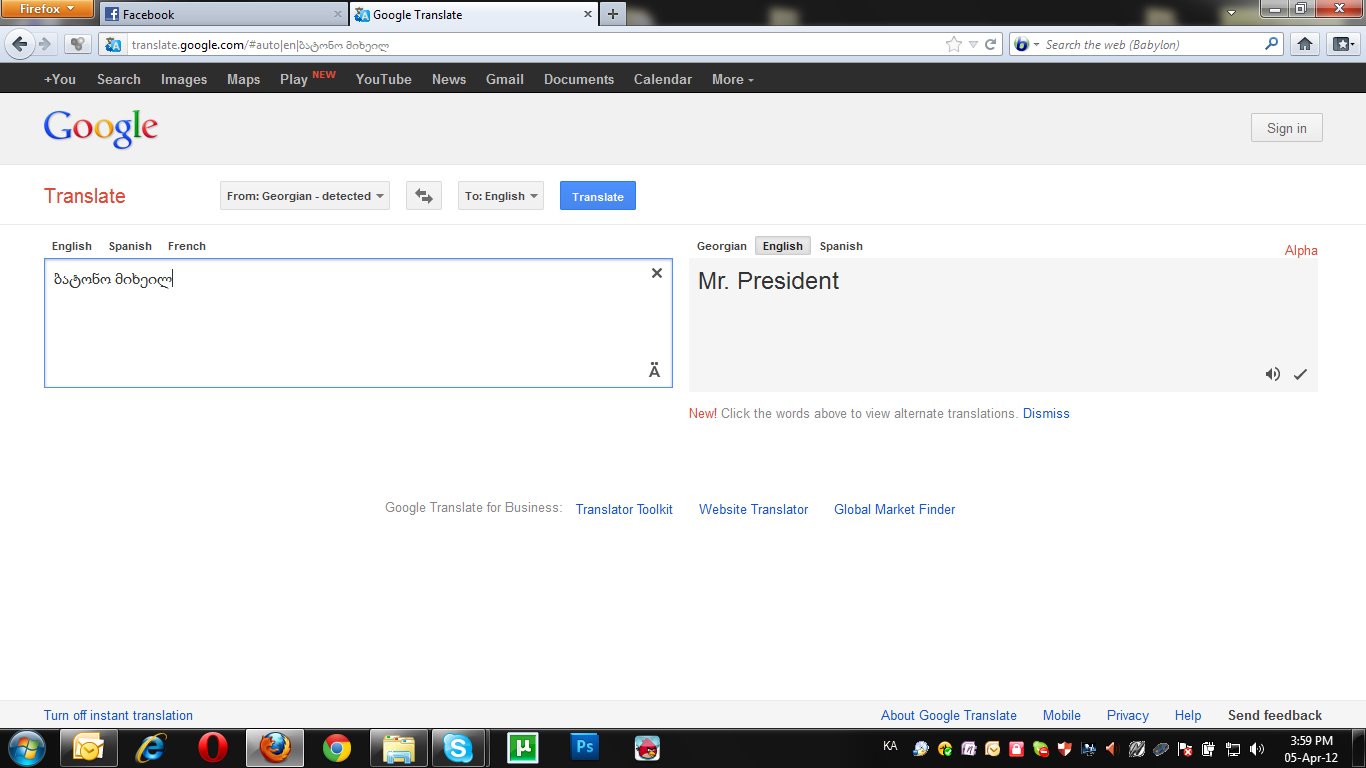
Task: Open the From: Georgian - detected dropdown
Action: tap(305, 196)
